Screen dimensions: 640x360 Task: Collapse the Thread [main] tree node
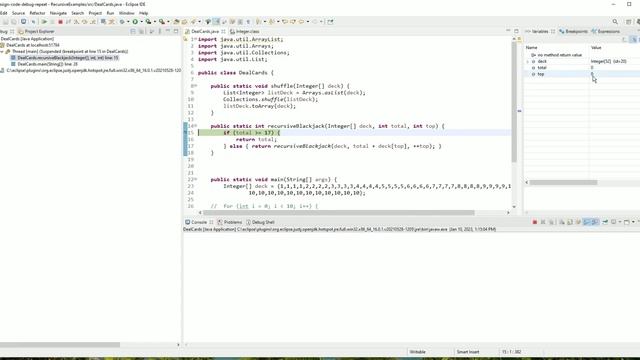click(2, 52)
